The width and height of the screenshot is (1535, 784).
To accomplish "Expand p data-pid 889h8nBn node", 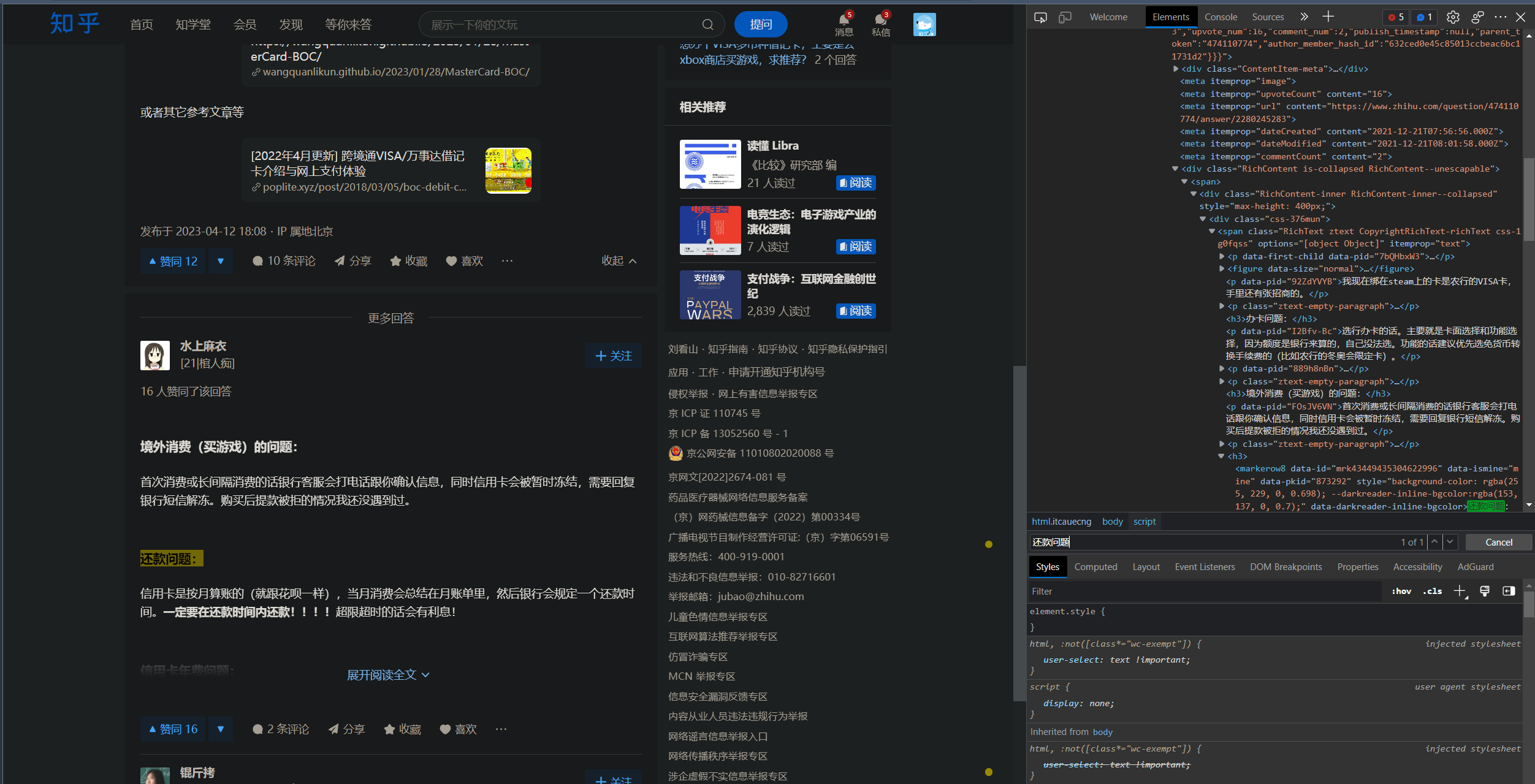I will (x=1222, y=368).
